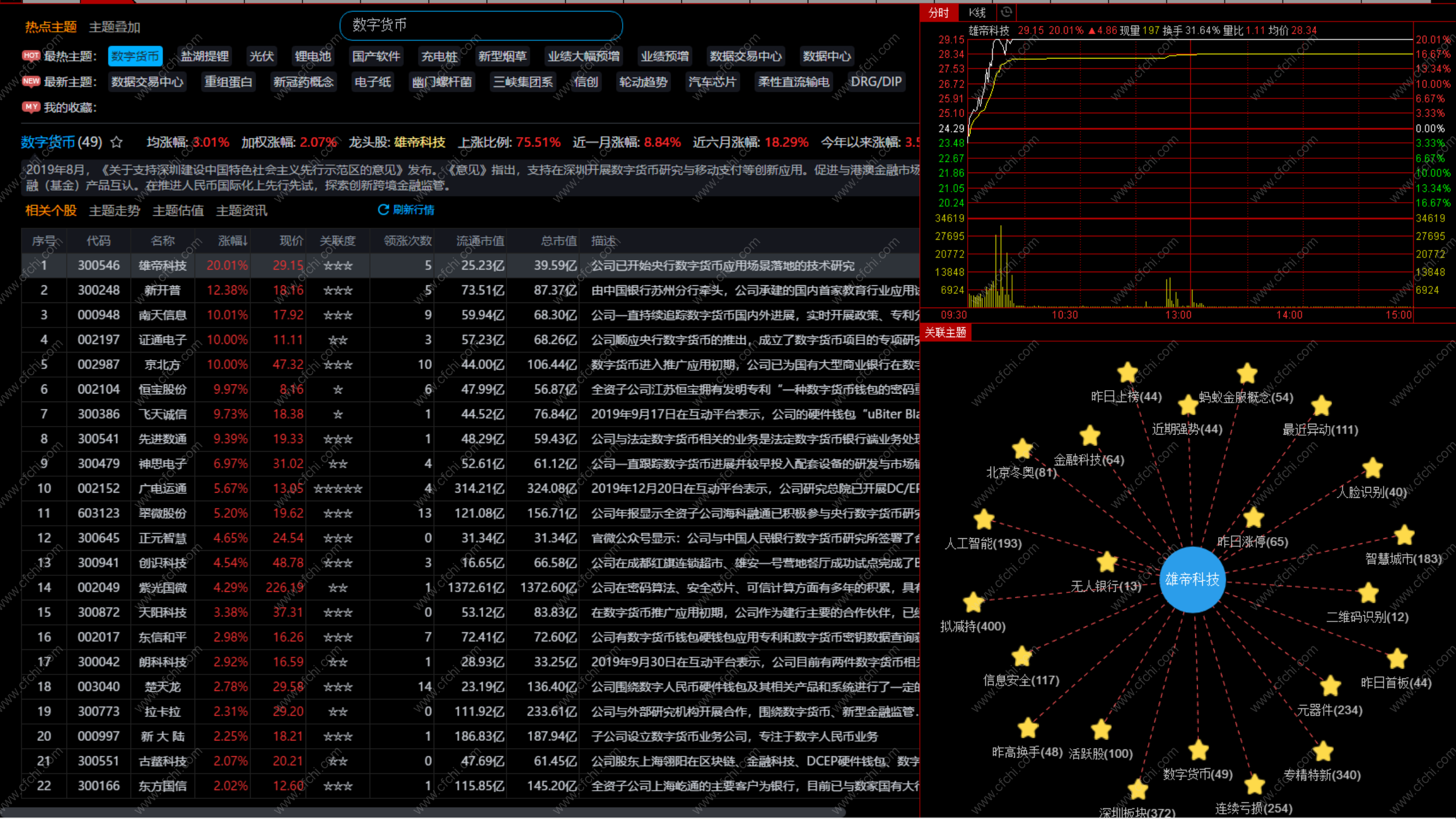Select the 锂电池 hot theme tag

(312, 56)
